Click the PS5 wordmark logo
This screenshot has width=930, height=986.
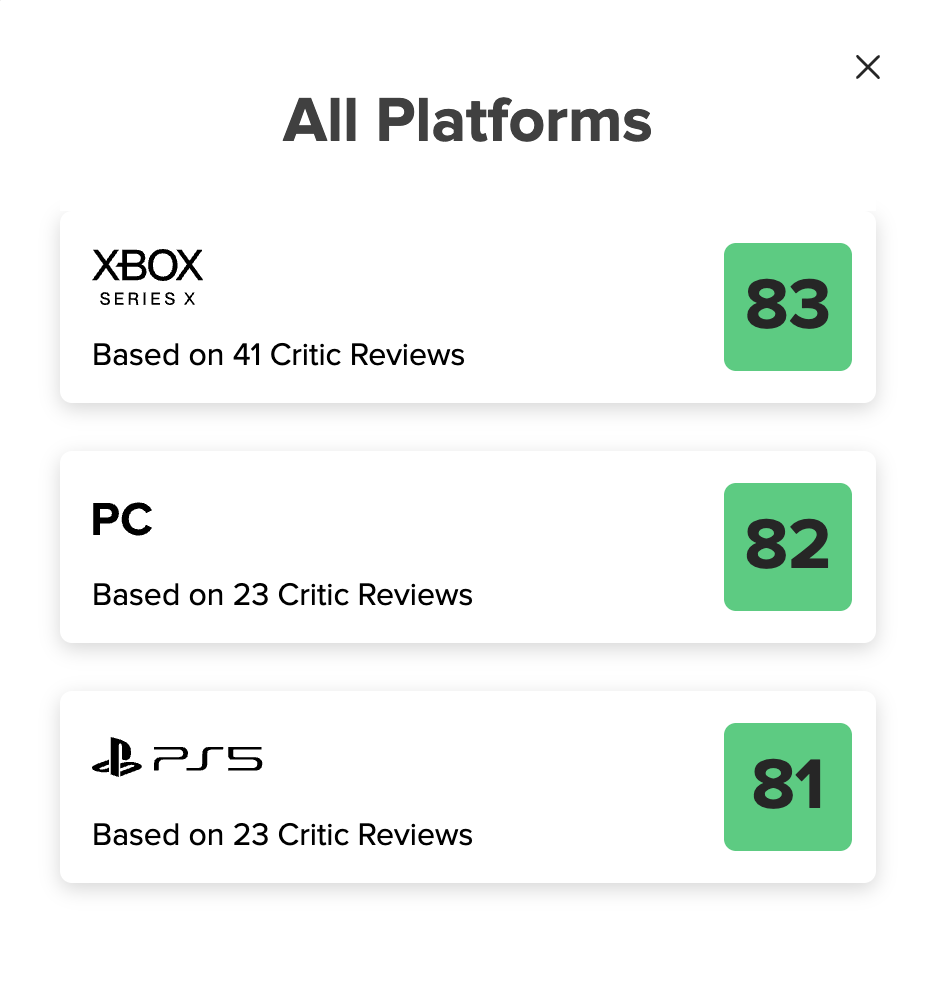[208, 759]
